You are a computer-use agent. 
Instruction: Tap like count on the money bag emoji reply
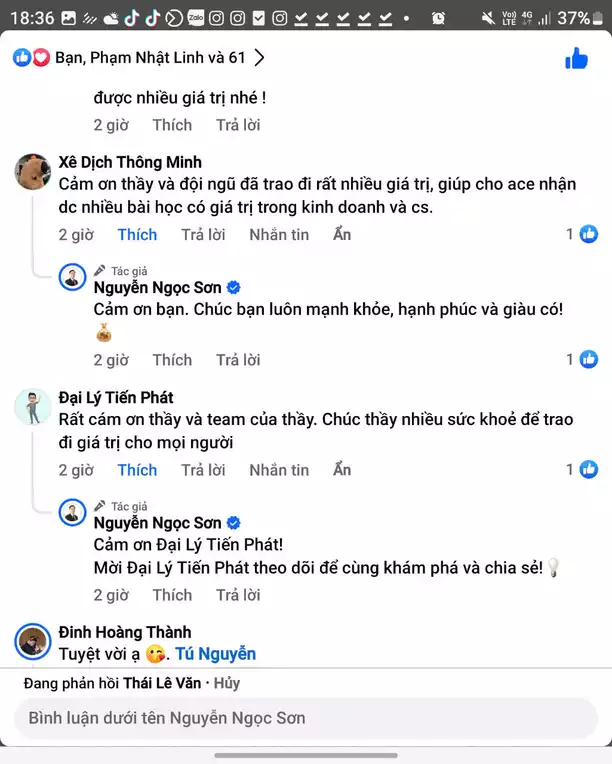(x=582, y=360)
